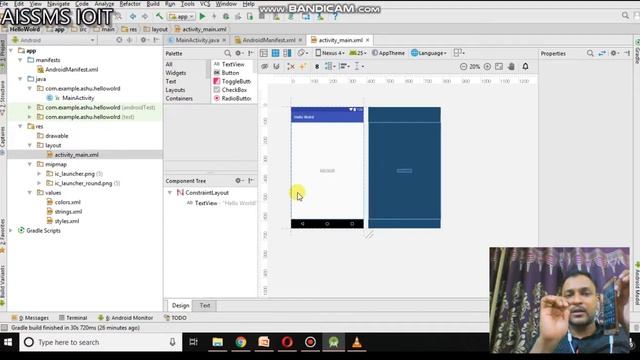Click the Palette search magnifier icon

point(227,53)
